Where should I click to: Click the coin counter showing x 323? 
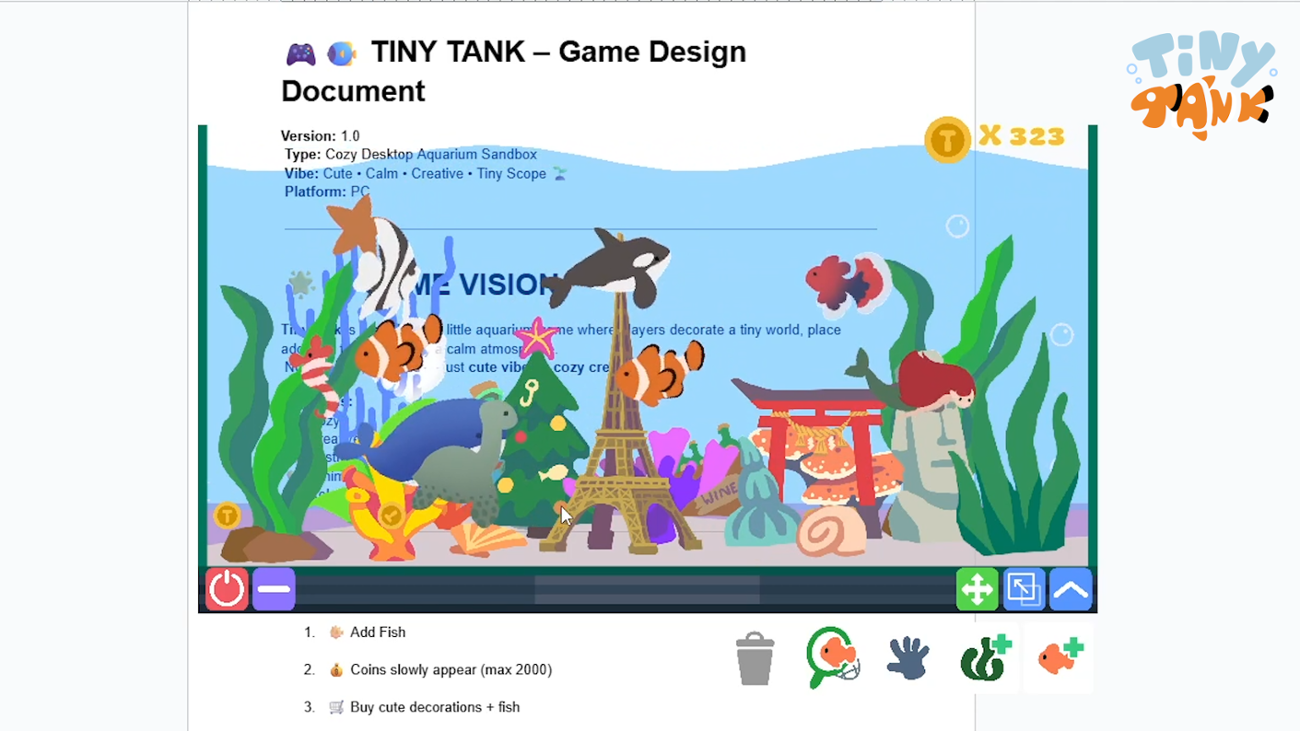(x=1020, y=137)
